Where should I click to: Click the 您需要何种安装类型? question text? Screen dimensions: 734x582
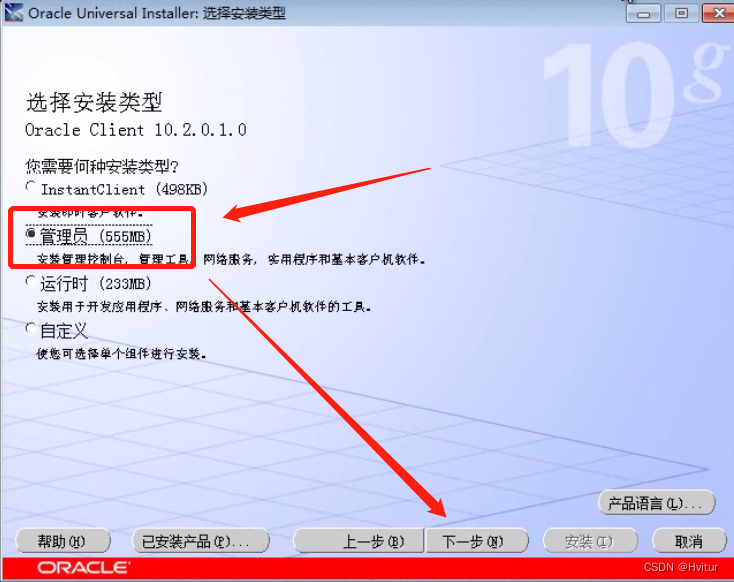[x=102, y=165]
